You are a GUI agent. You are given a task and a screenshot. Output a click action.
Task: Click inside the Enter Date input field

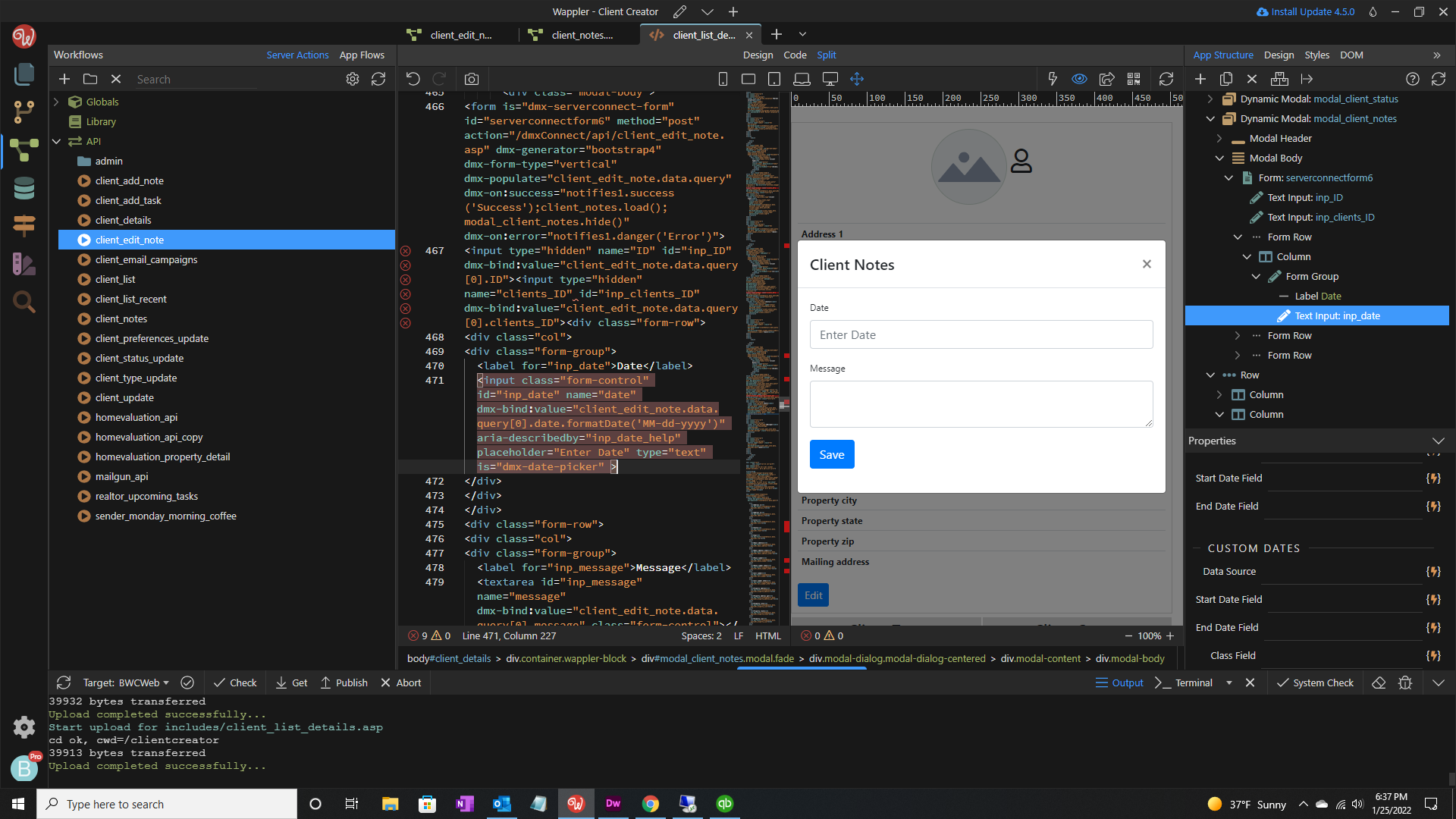981,334
